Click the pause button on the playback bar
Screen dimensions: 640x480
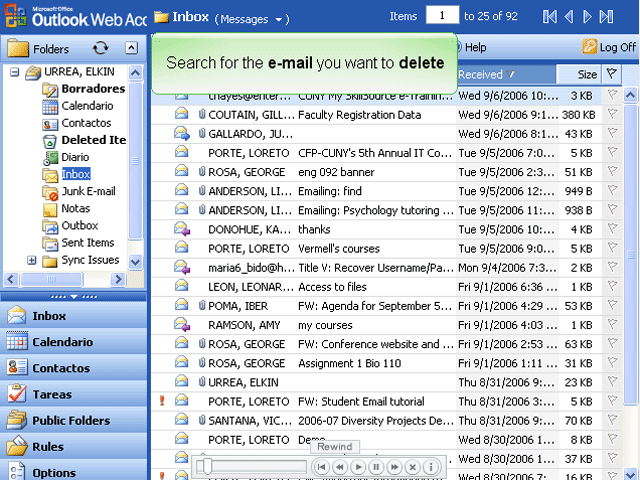click(x=376, y=467)
